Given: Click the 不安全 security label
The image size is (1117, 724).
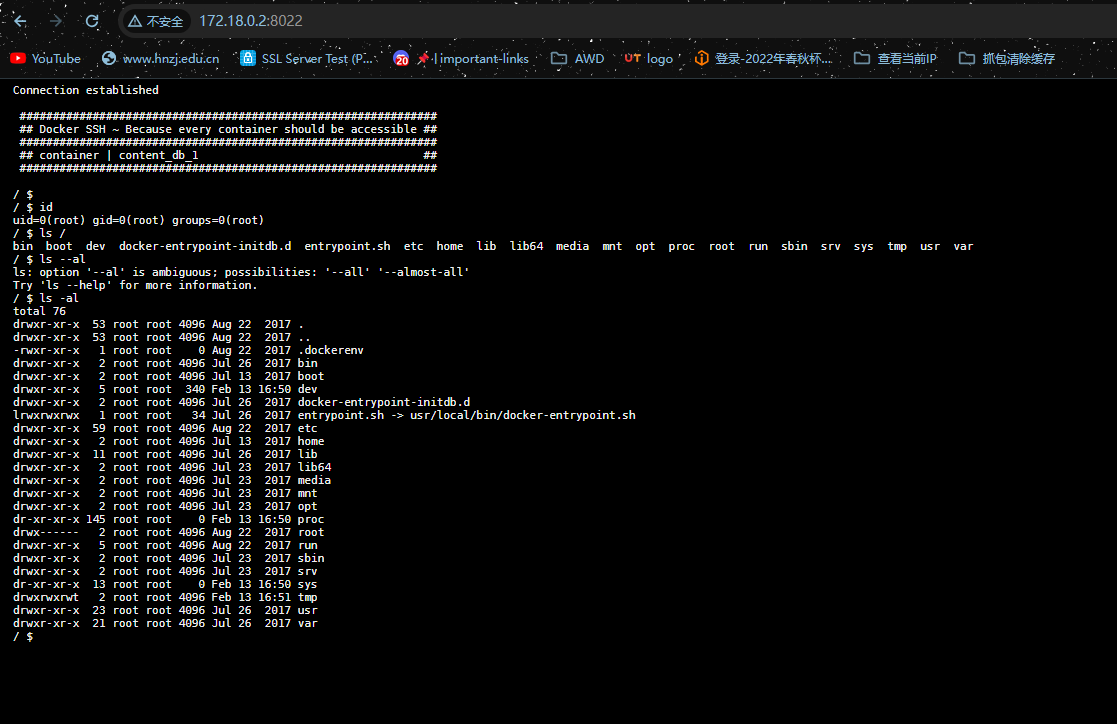Looking at the screenshot, I should (165, 21).
